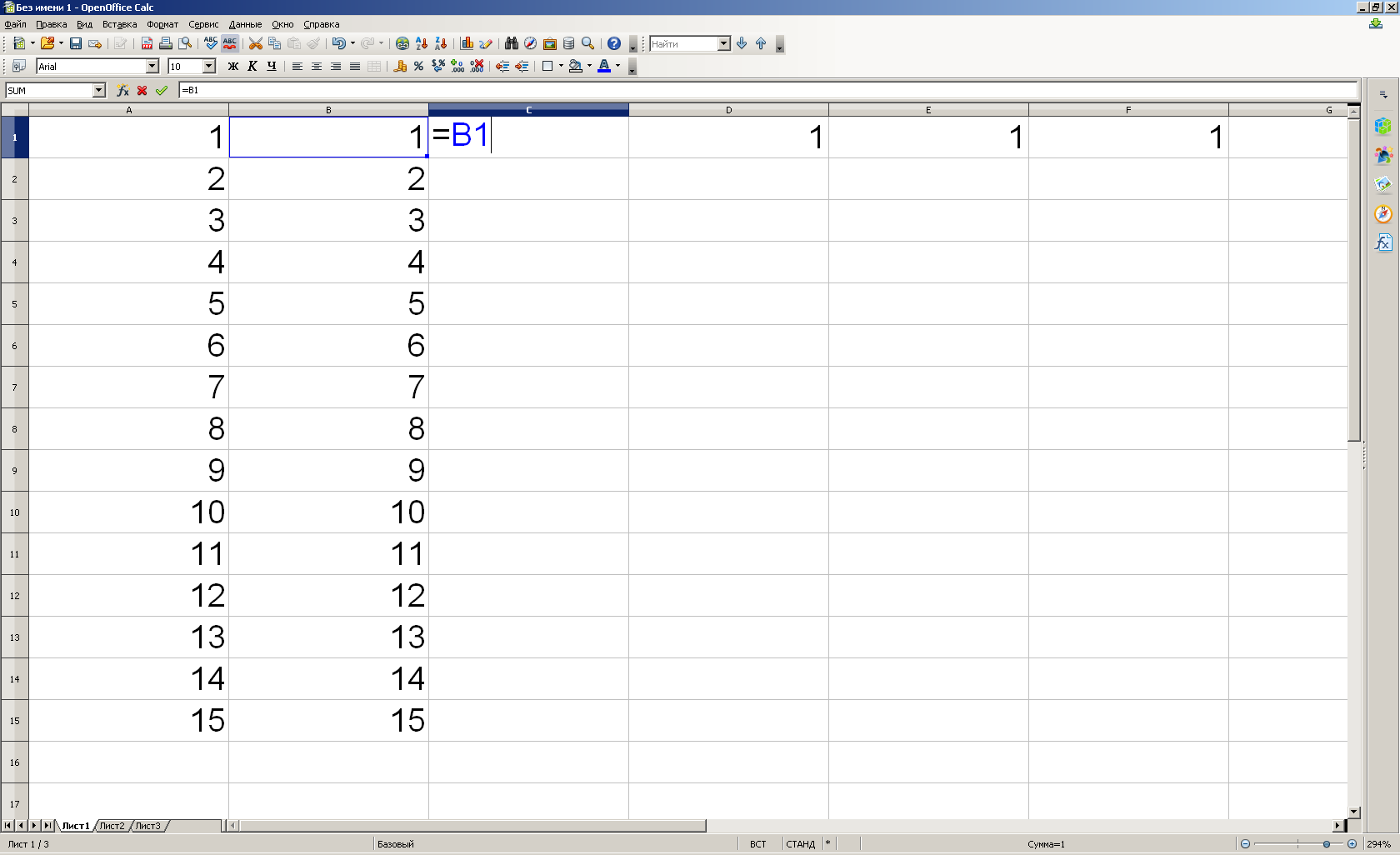Open the Найти search history dropdown
The image size is (1400, 855).
(724, 43)
